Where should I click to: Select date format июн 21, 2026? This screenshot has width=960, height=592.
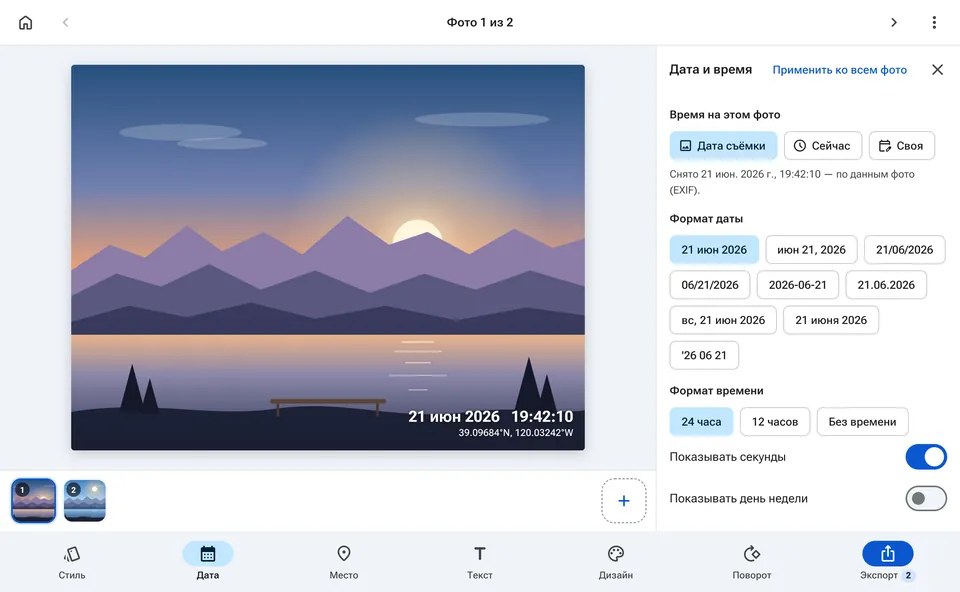coord(811,250)
